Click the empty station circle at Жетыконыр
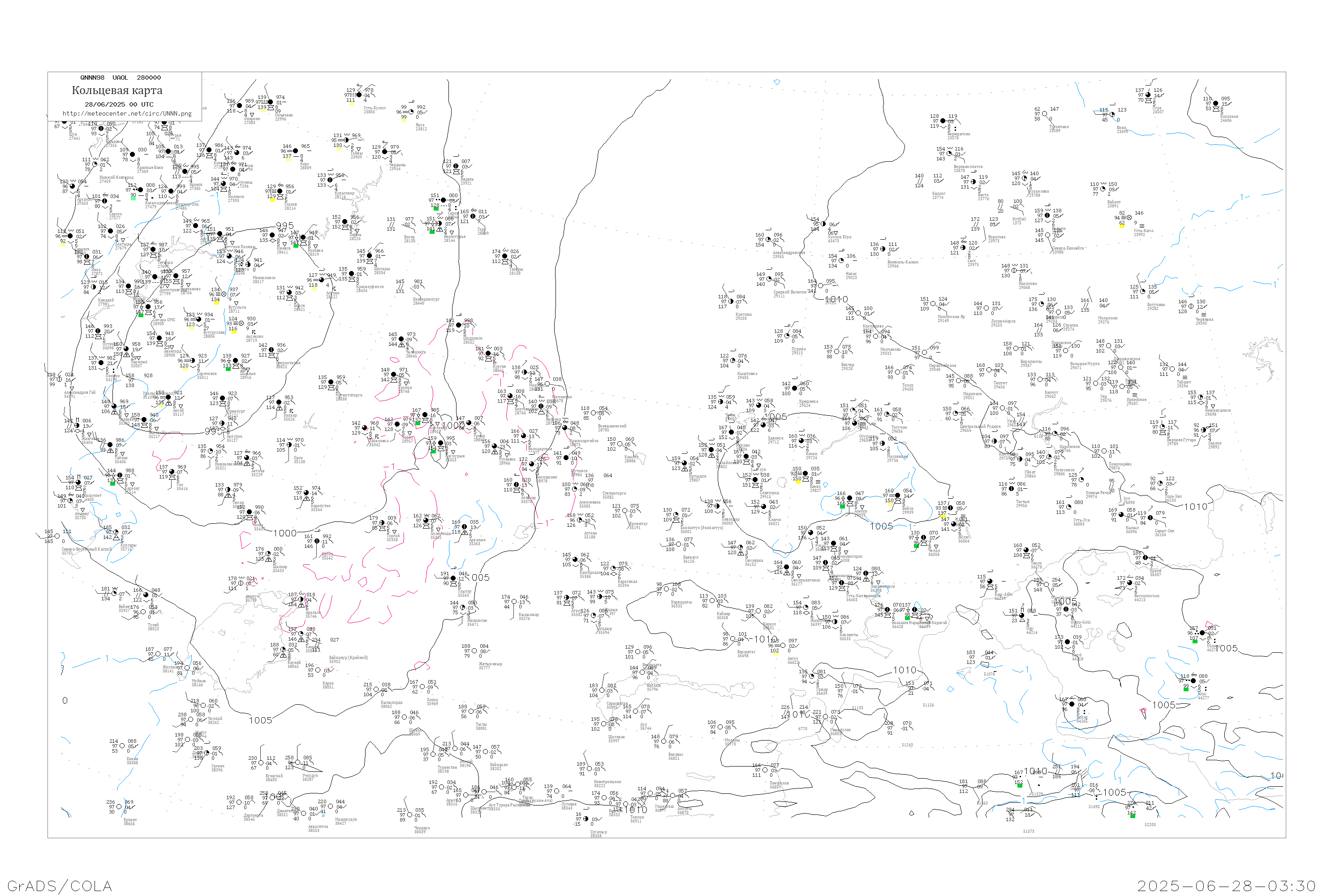 tap(474, 651)
